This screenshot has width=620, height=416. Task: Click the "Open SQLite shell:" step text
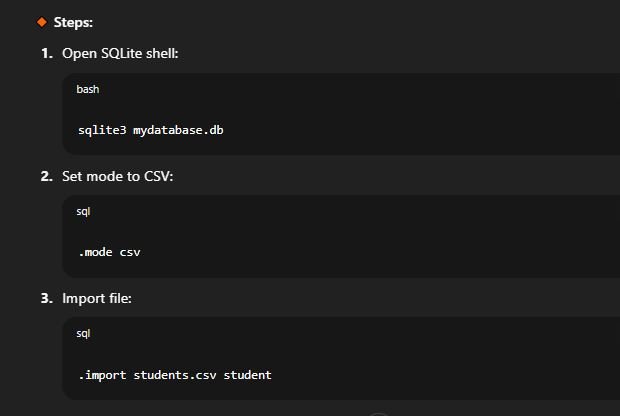click(120, 53)
